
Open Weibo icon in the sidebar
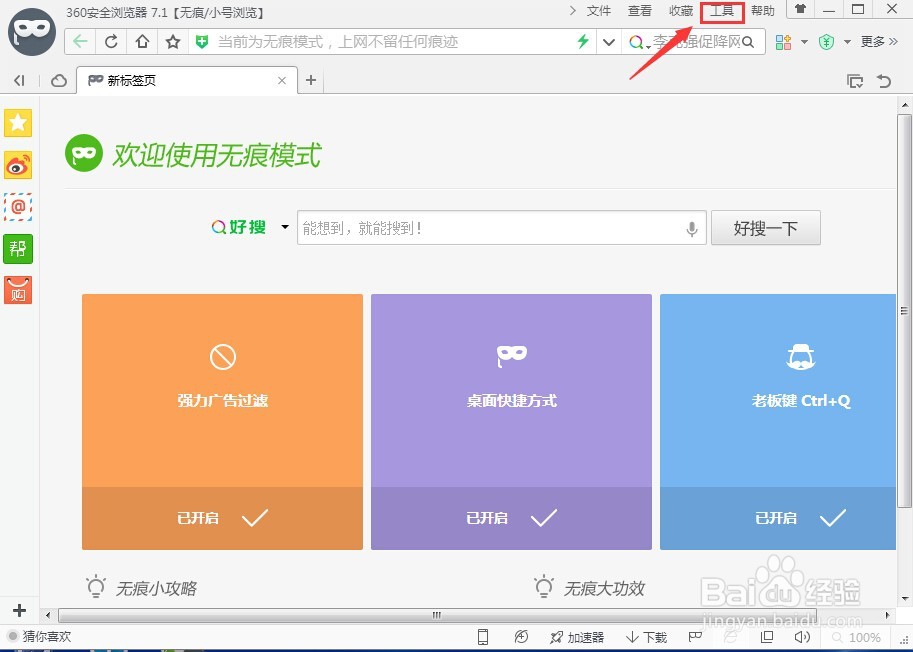pyautogui.click(x=18, y=165)
